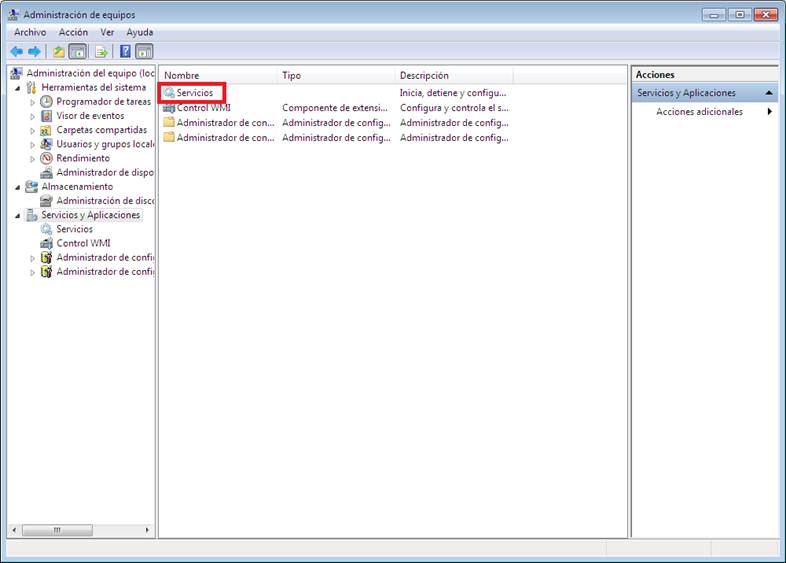
Task: Click the Export list toolbar icon
Action: click(101, 51)
